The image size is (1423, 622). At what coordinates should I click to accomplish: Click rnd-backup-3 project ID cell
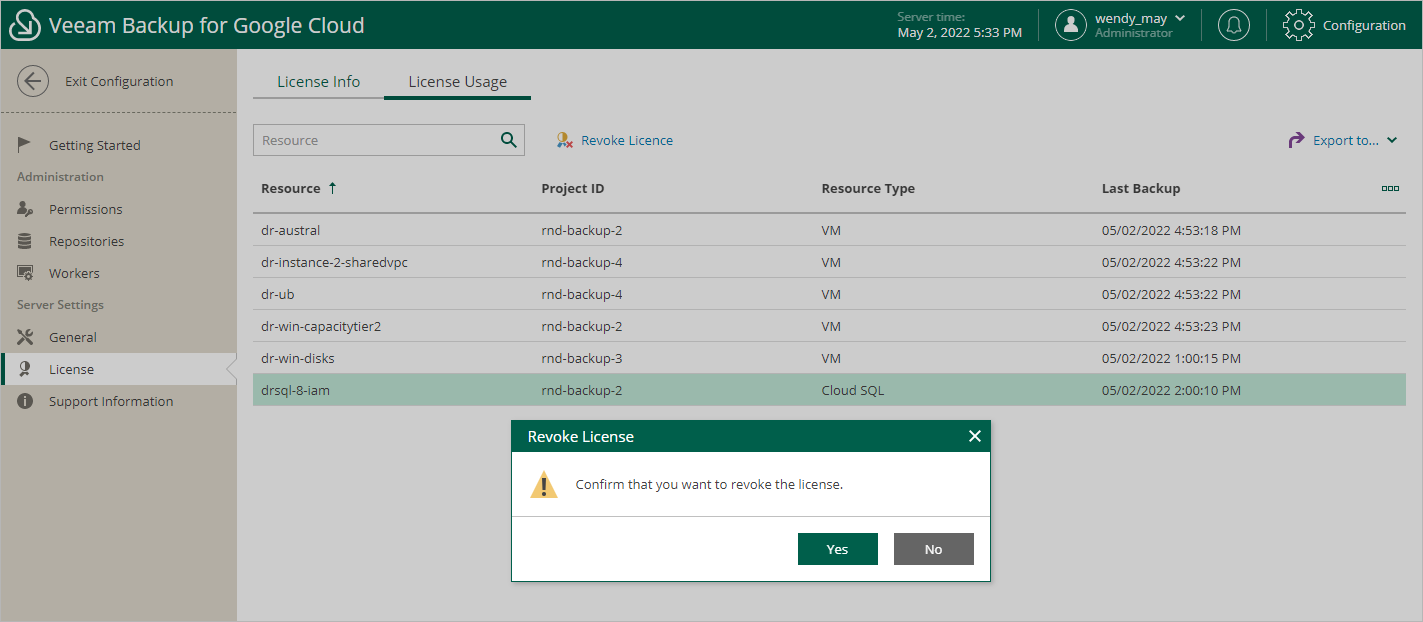click(582, 358)
